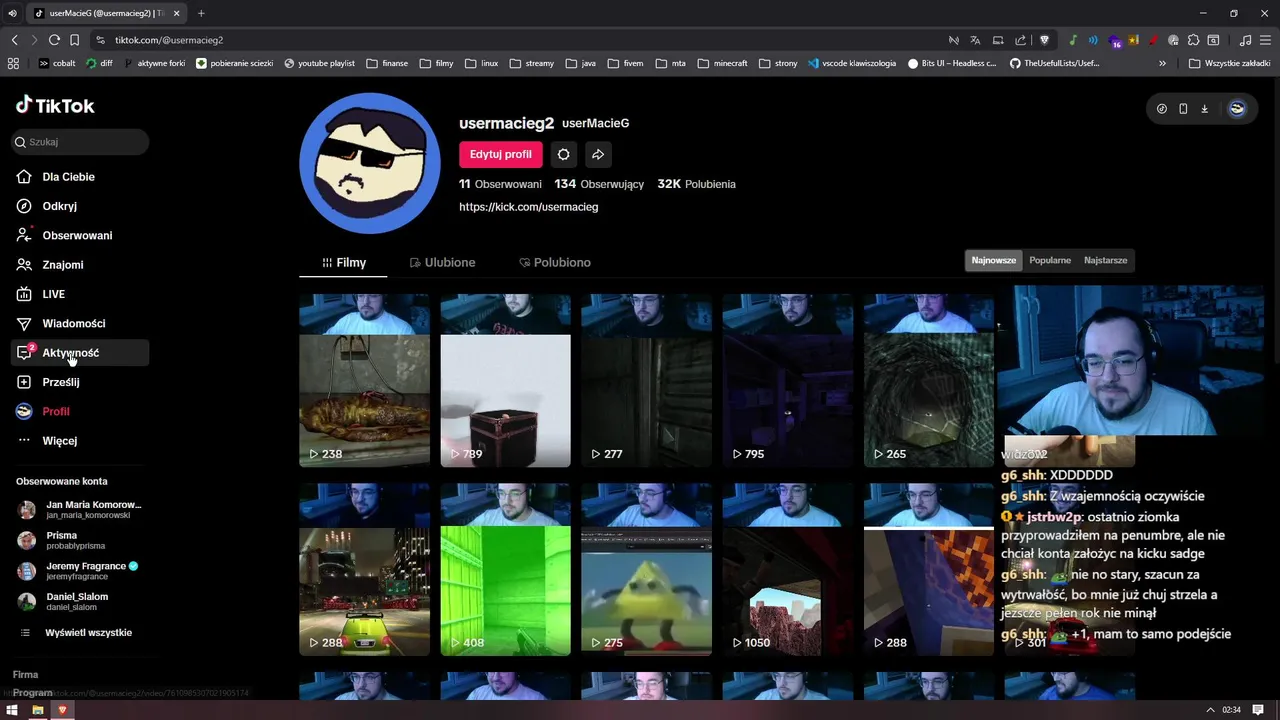The width and height of the screenshot is (1280, 720).
Task: Open profile settings gear icon
Action: pos(564,154)
